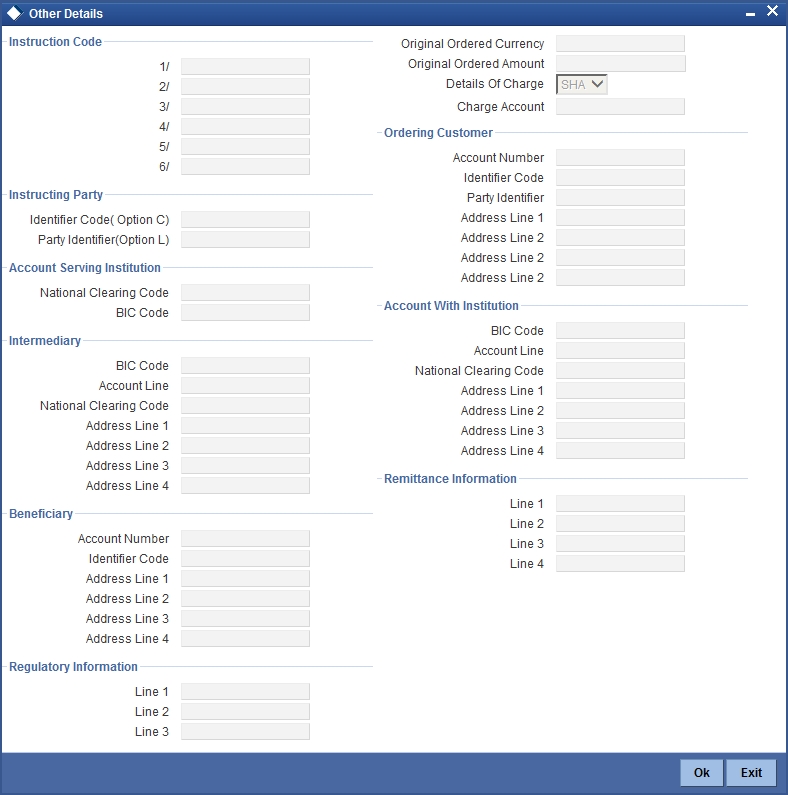Click Intermediary Address Line 4 field
788x795 pixels.
tap(245, 486)
